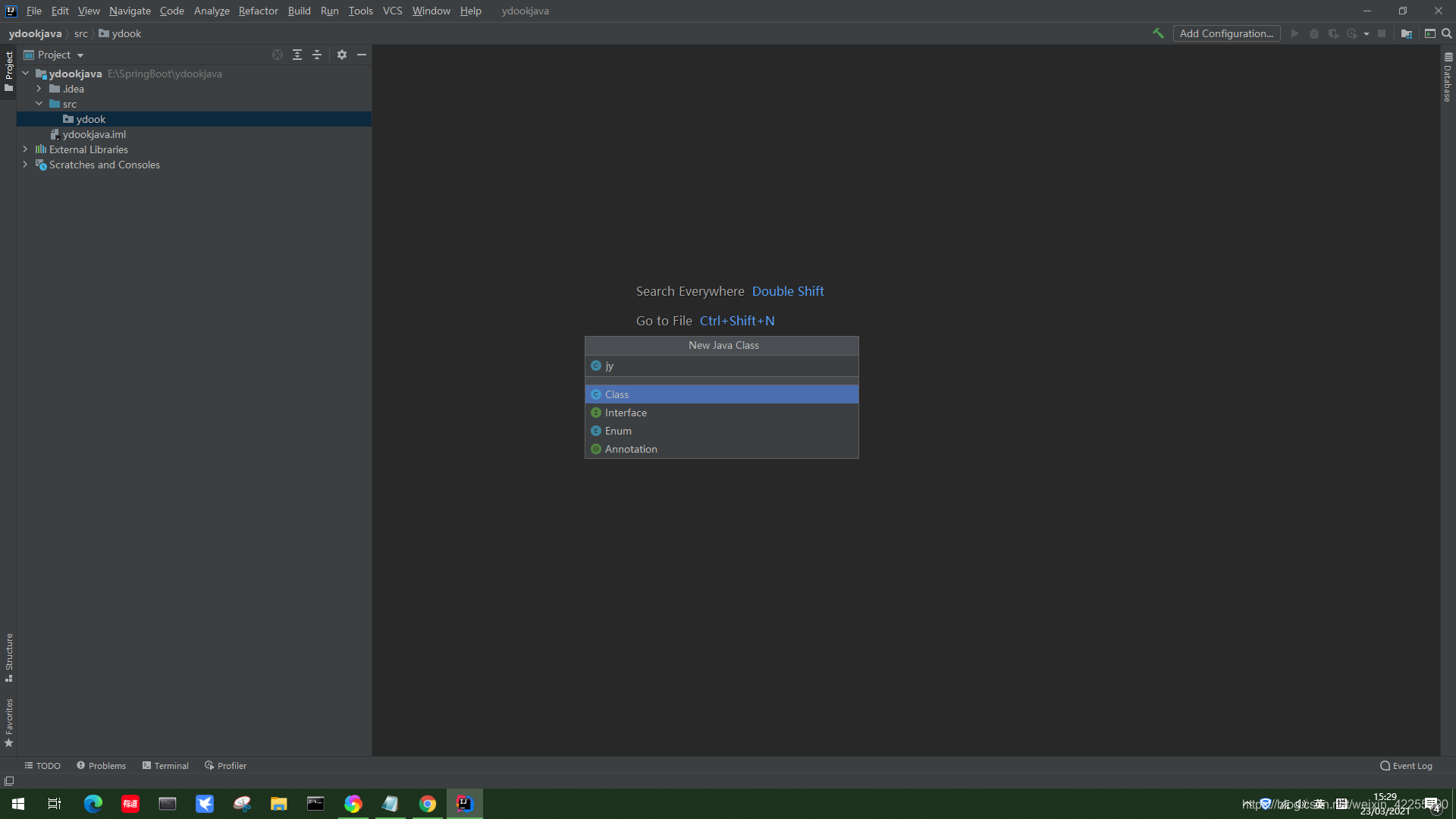This screenshot has height=819, width=1456.
Task: Open Project panel settings gear
Action: tap(342, 55)
